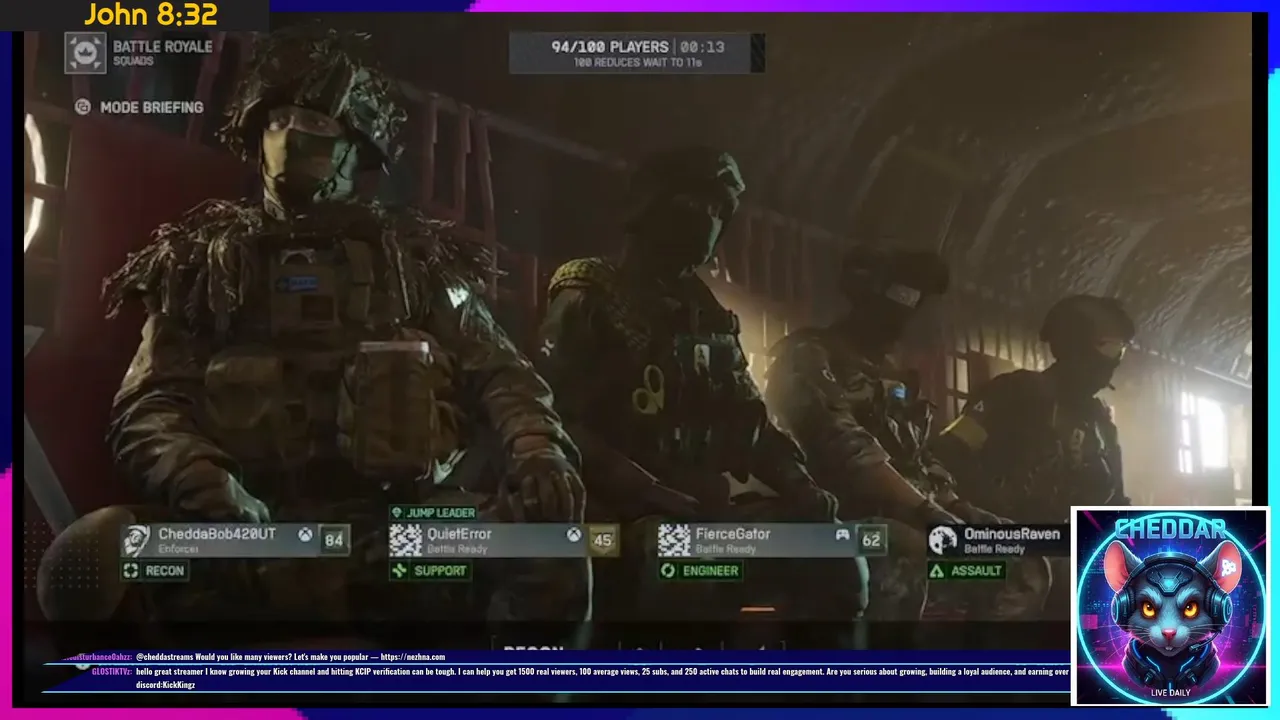Click the Jump Leader badge icon
The image size is (1280, 720).
(397, 513)
